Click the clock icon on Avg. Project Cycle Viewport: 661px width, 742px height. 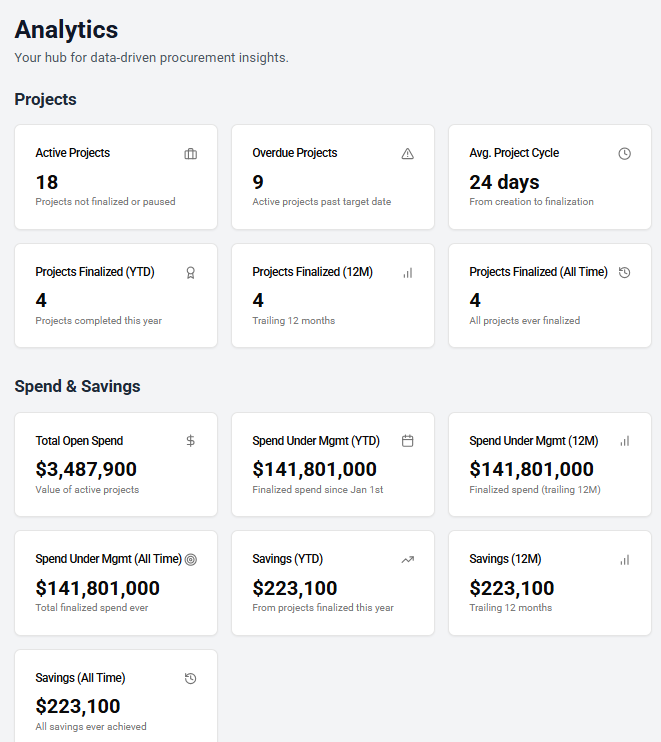624,154
